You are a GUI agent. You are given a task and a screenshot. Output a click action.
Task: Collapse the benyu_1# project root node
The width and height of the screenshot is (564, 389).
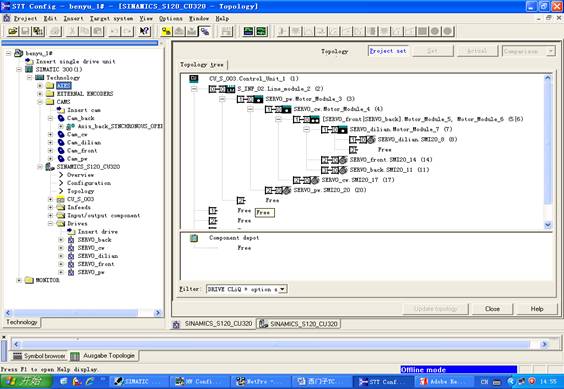[8, 53]
